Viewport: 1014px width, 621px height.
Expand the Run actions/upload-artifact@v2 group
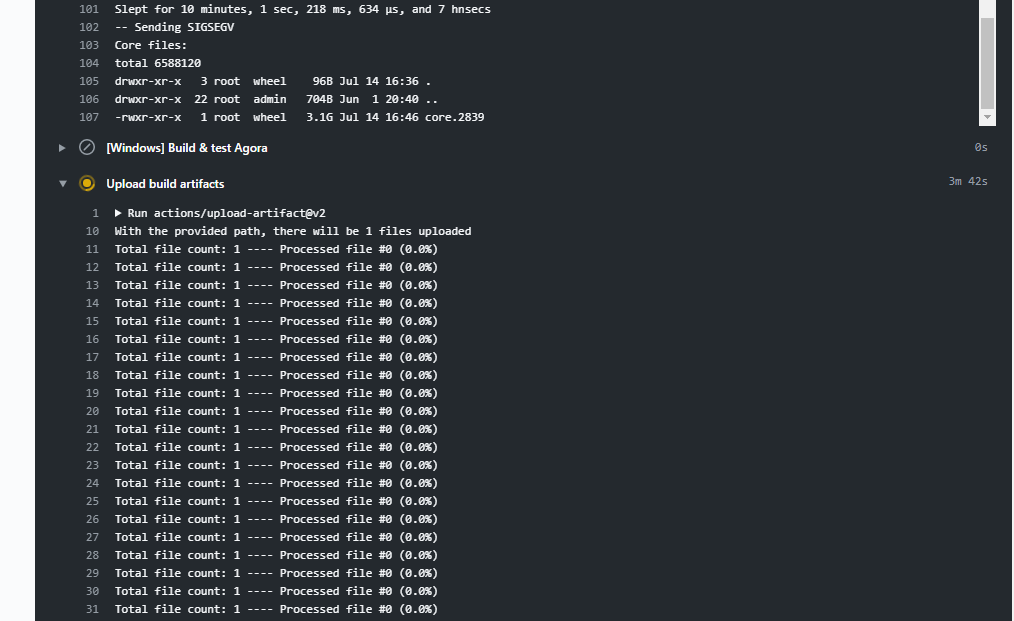point(117,212)
